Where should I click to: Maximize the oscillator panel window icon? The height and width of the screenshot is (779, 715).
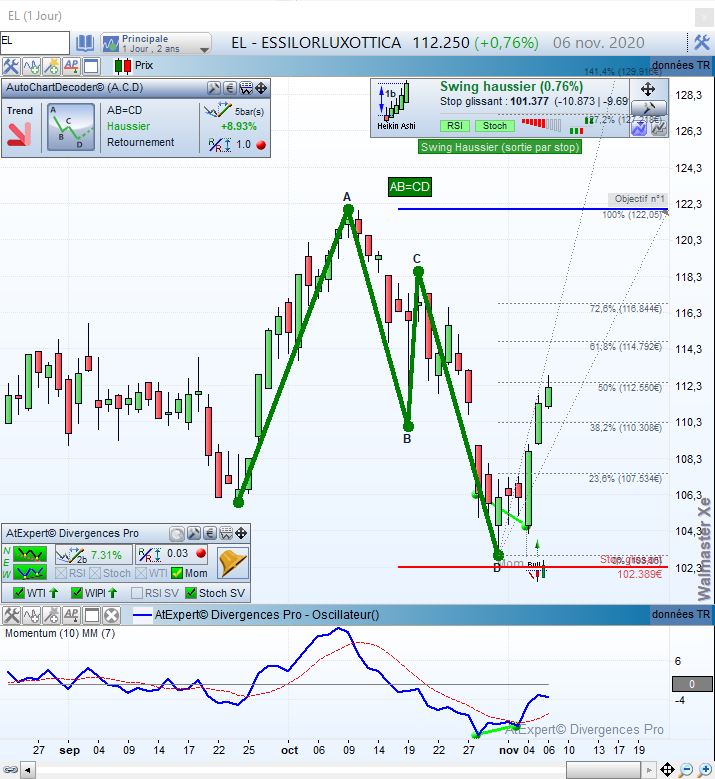point(91,616)
